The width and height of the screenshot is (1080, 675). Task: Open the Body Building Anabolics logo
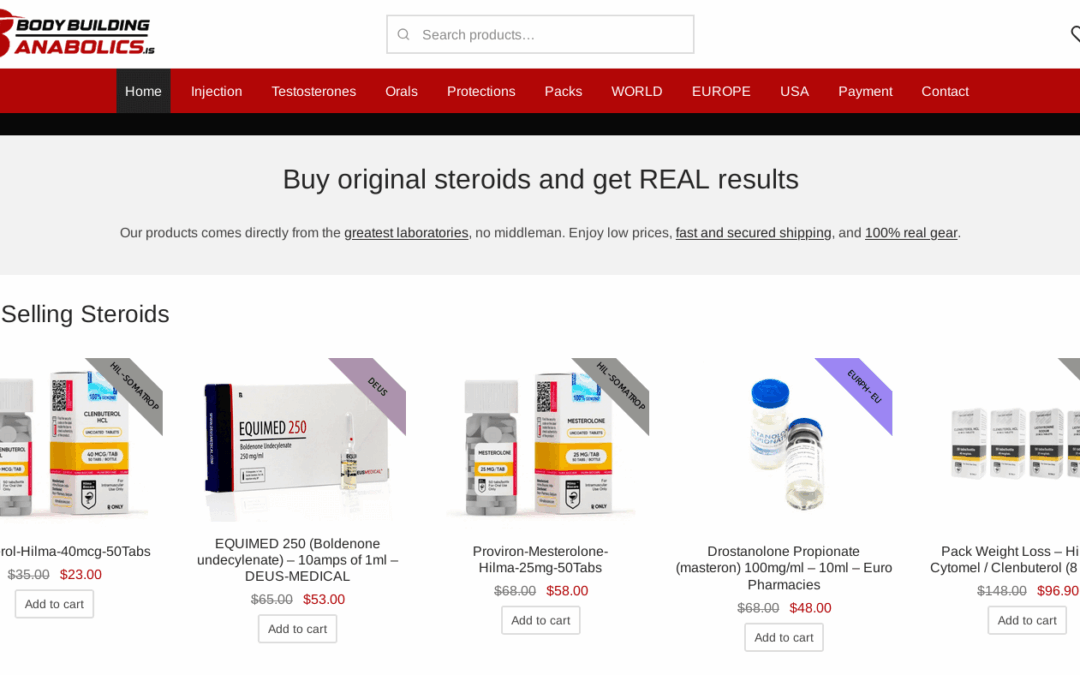click(x=76, y=36)
